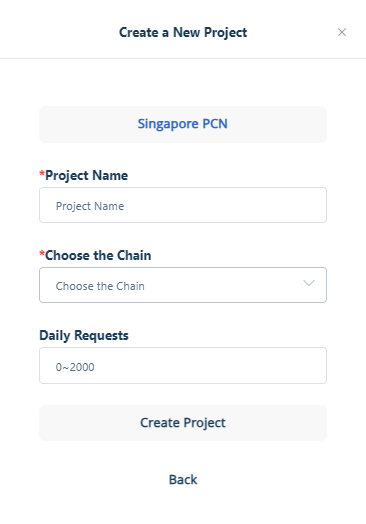The width and height of the screenshot is (366, 524).
Task: Click the empty space right of 0~2000
Action: point(211,366)
